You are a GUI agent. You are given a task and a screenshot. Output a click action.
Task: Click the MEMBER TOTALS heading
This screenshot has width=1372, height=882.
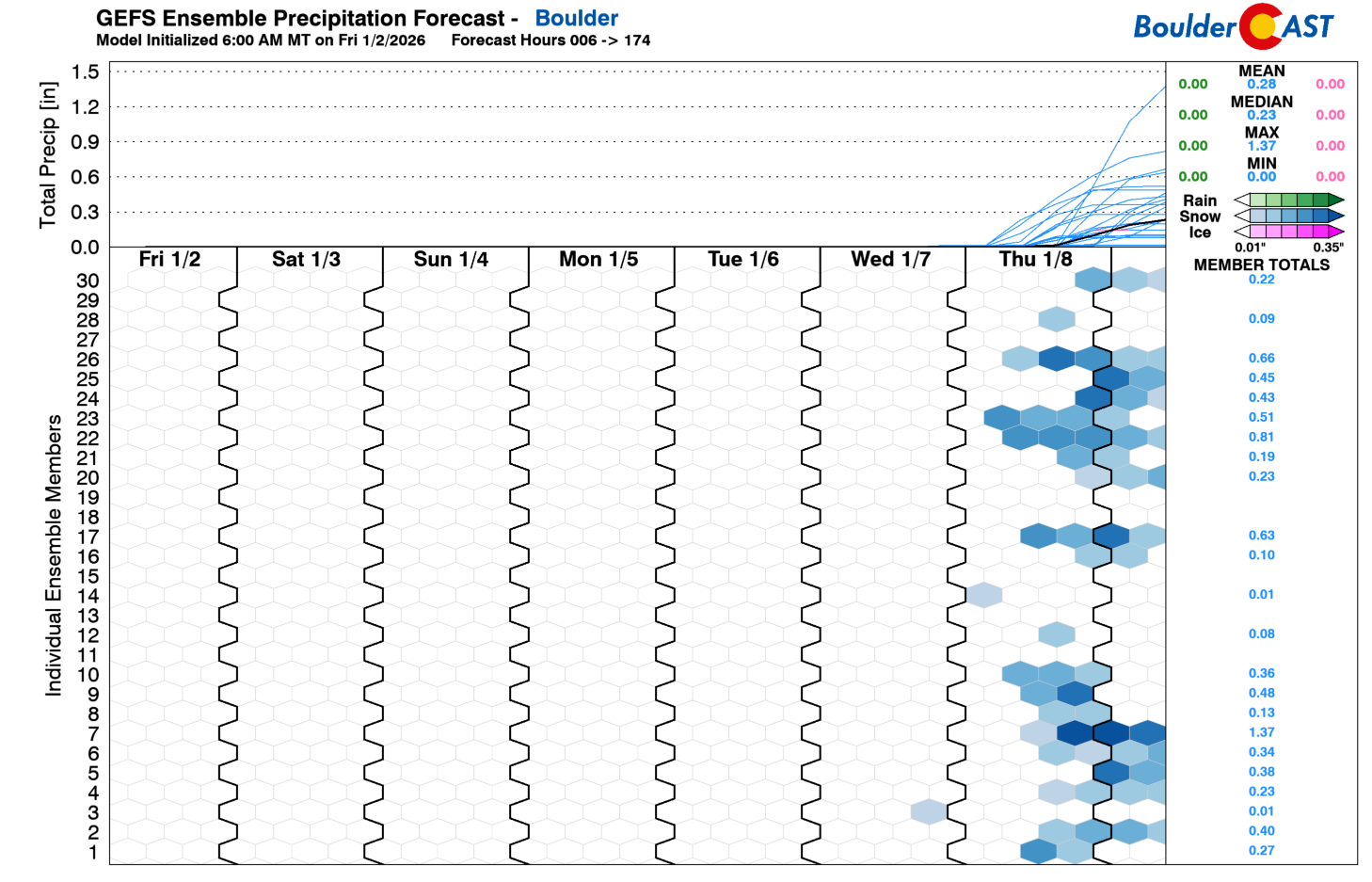pos(1261,265)
